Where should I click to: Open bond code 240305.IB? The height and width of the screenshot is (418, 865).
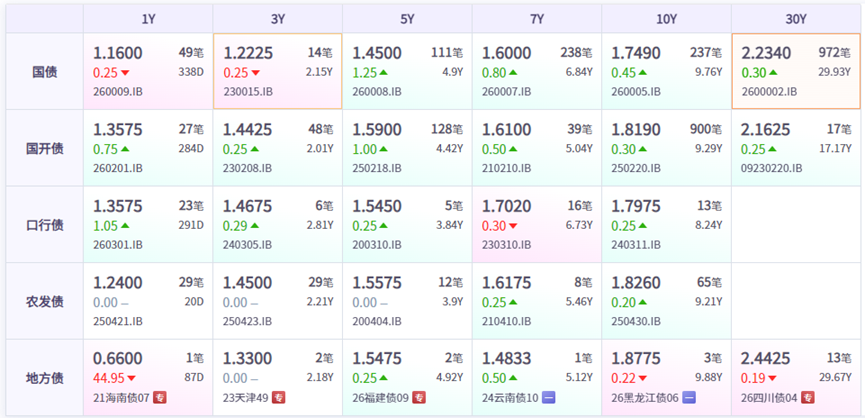248,245
